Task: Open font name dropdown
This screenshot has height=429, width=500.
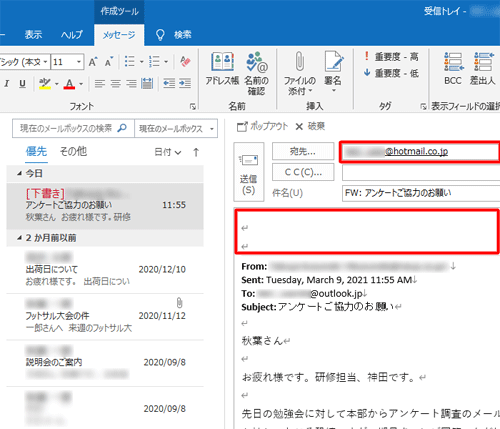Action: (x=45, y=62)
